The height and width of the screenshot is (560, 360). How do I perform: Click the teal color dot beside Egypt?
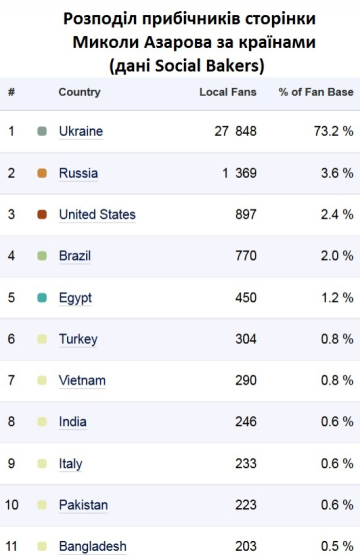tap(42, 298)
